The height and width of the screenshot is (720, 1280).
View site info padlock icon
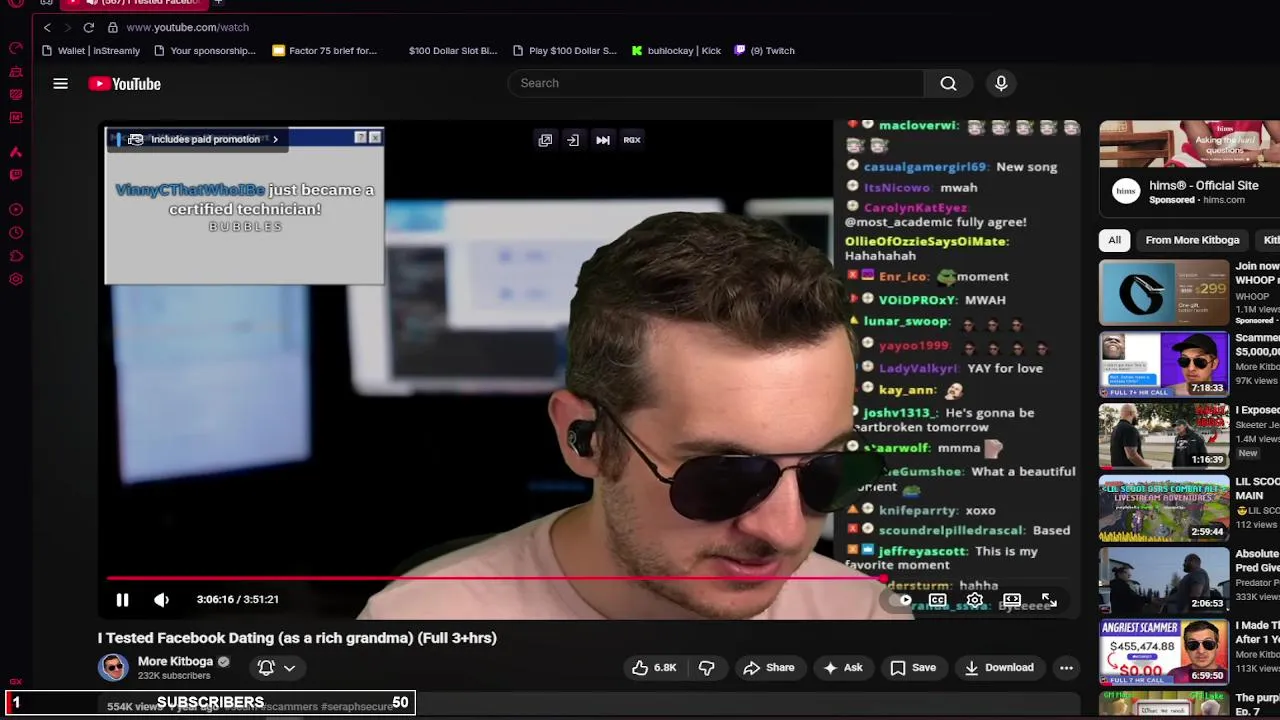coord(113,28)
